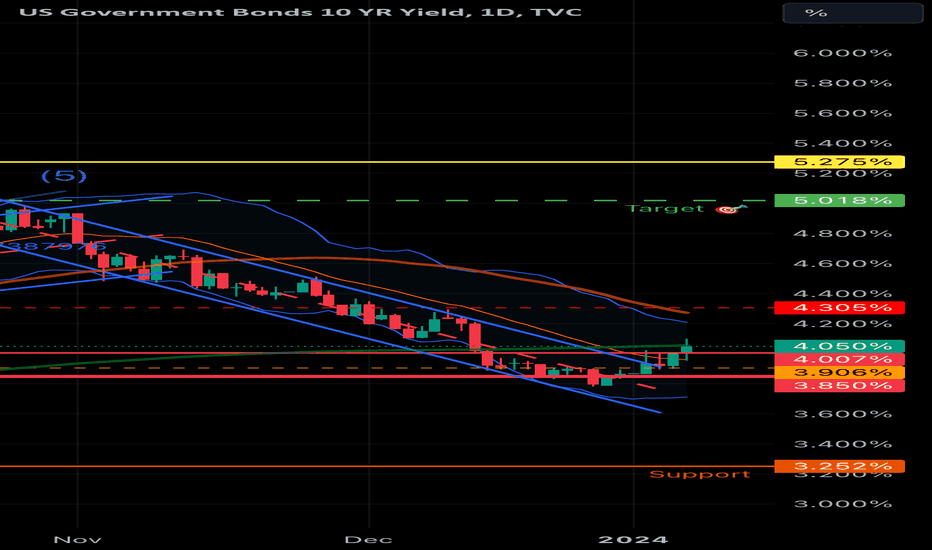Select the orange 3.906% price label
The width and height of the screenshot is (932, 550).
click(839, 372)
